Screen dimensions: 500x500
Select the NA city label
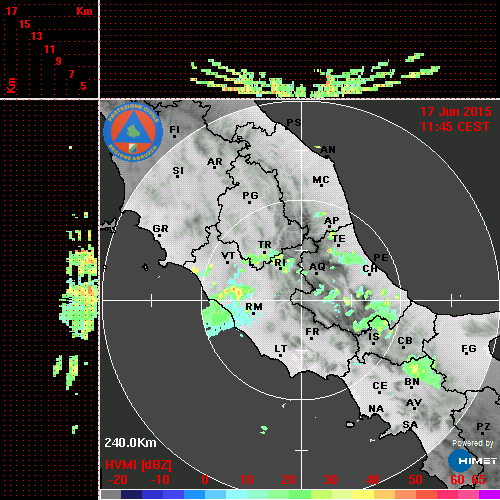[376, 409]
